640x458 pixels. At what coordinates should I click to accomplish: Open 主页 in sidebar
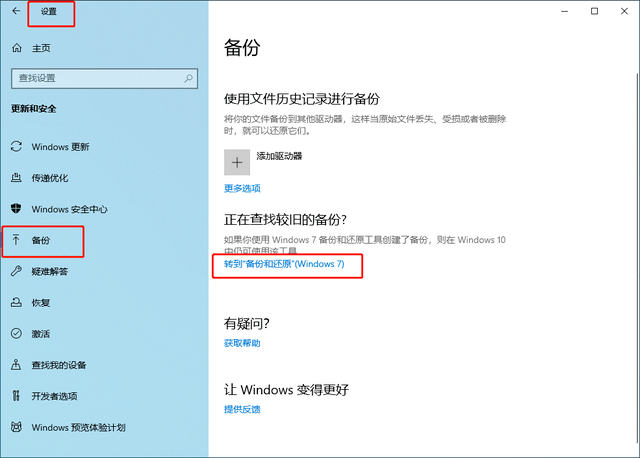tap(41, 48)
